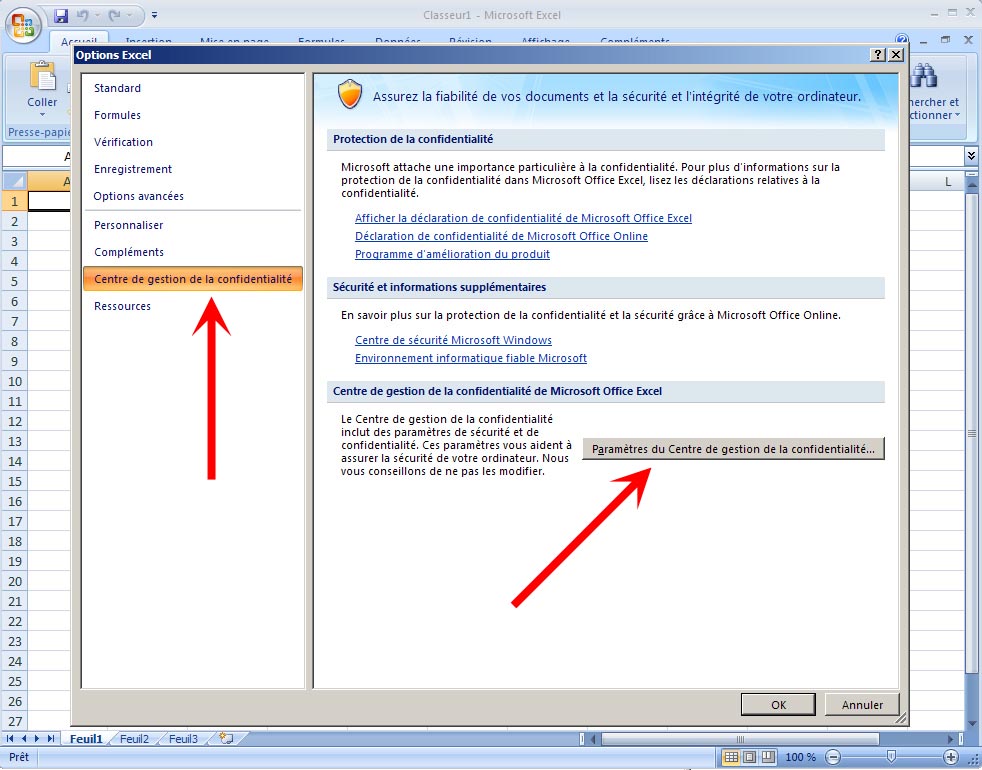Open the Quick Access Toolbar customize arrow

(155, 15)
